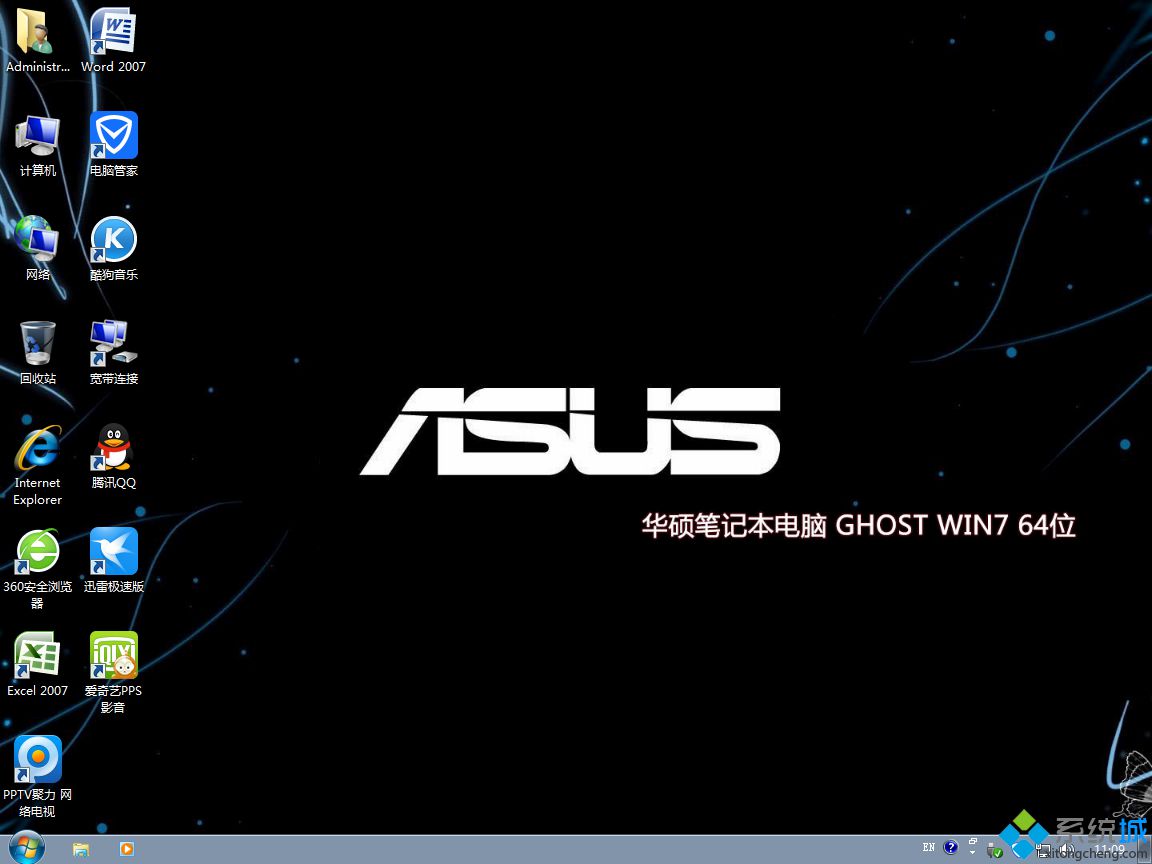
Task: Launch the Word 2007 shortcut
Action: 113,40
